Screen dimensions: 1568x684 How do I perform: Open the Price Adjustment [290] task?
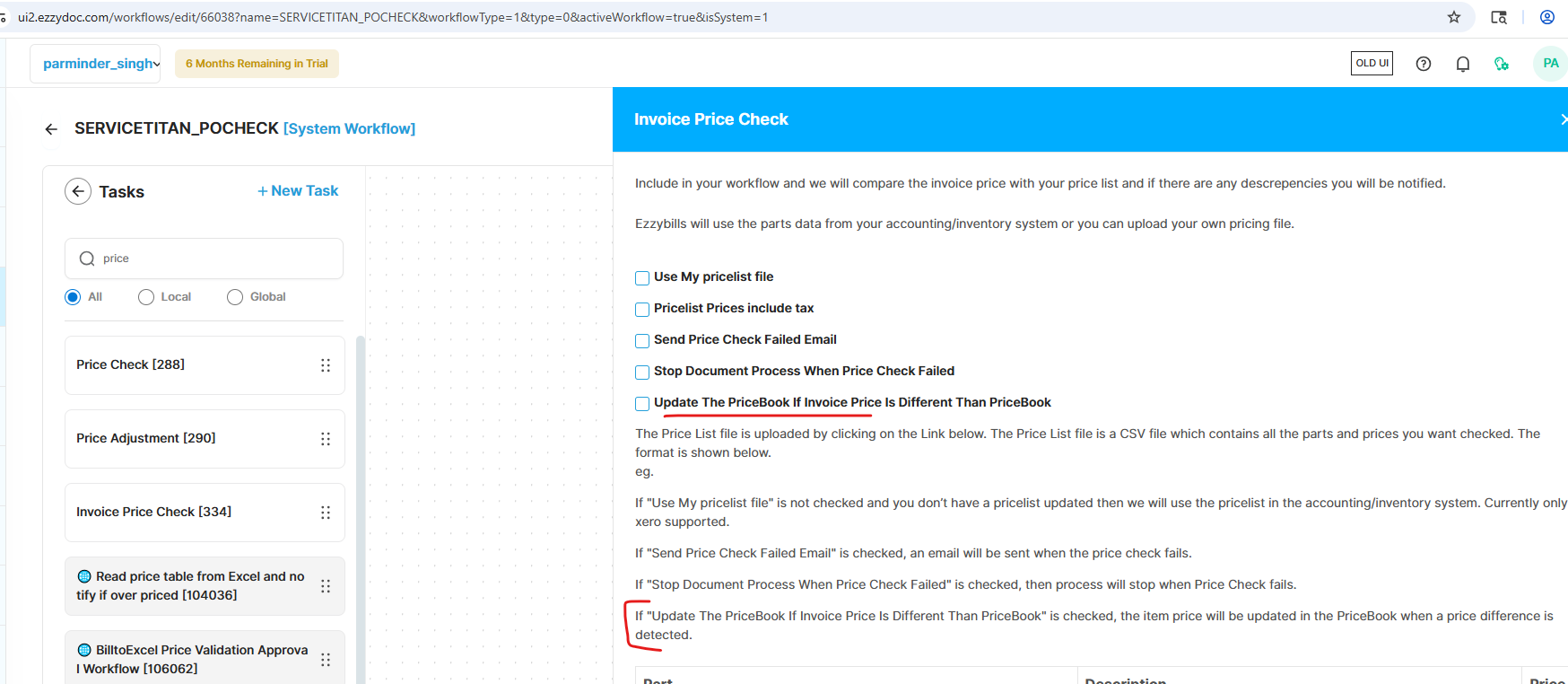click(x=205, y=439)
